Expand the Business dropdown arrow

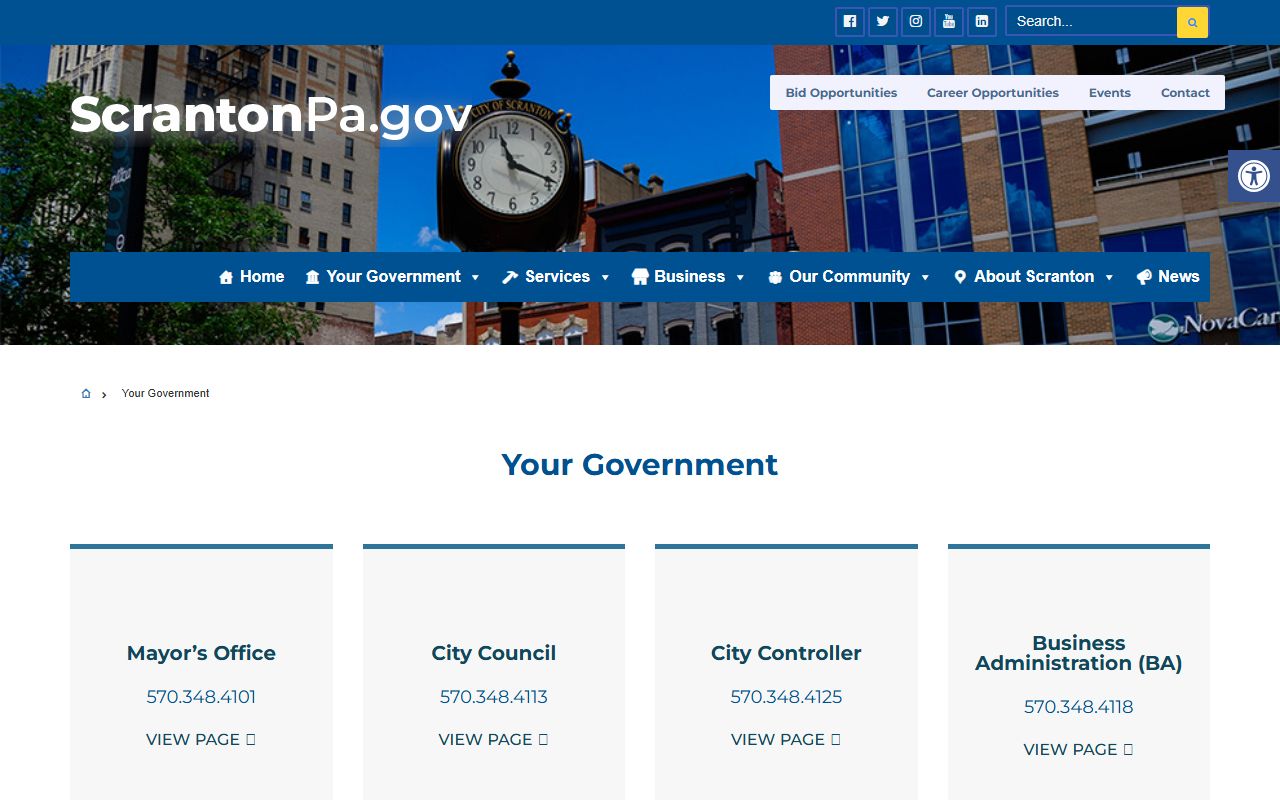coord(740,278)
